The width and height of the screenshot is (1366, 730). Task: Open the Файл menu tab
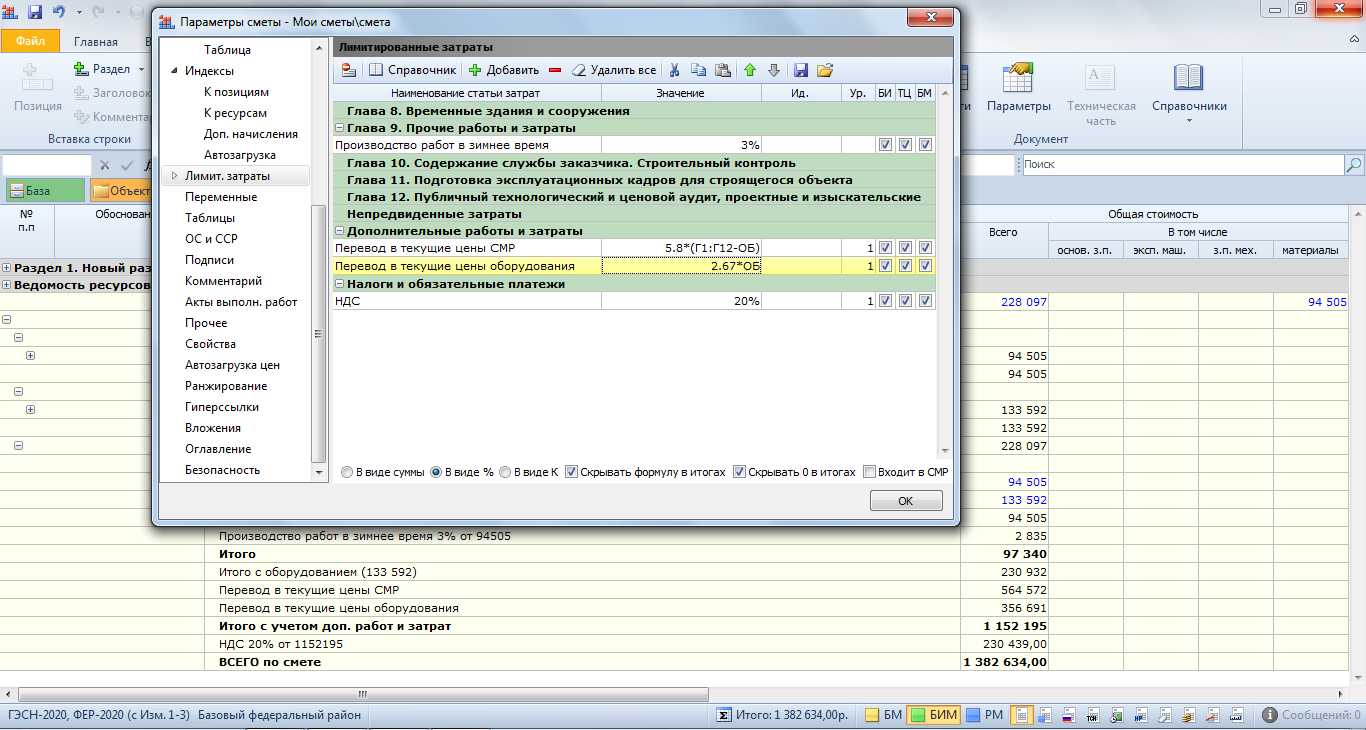[x=30, y=41]
